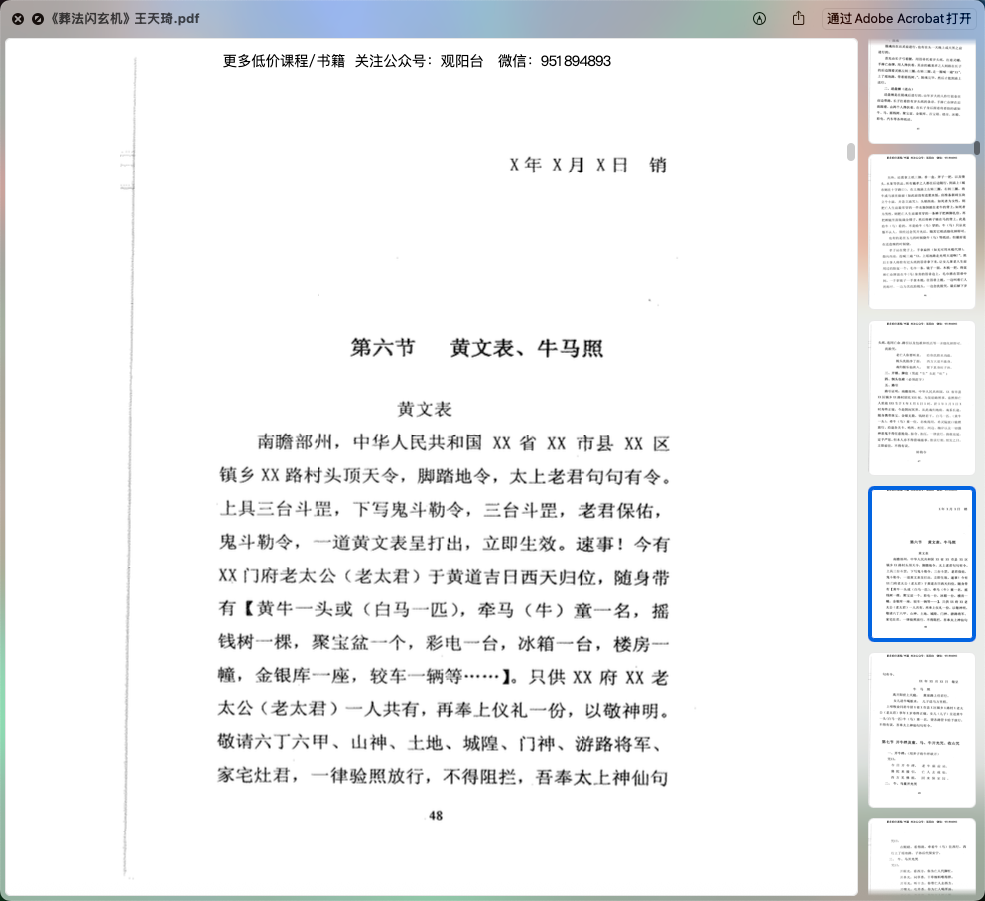Click the top header line with 微信 number 951894893
This screenshot has width=985, height=901.
click(x=417, y=61)
